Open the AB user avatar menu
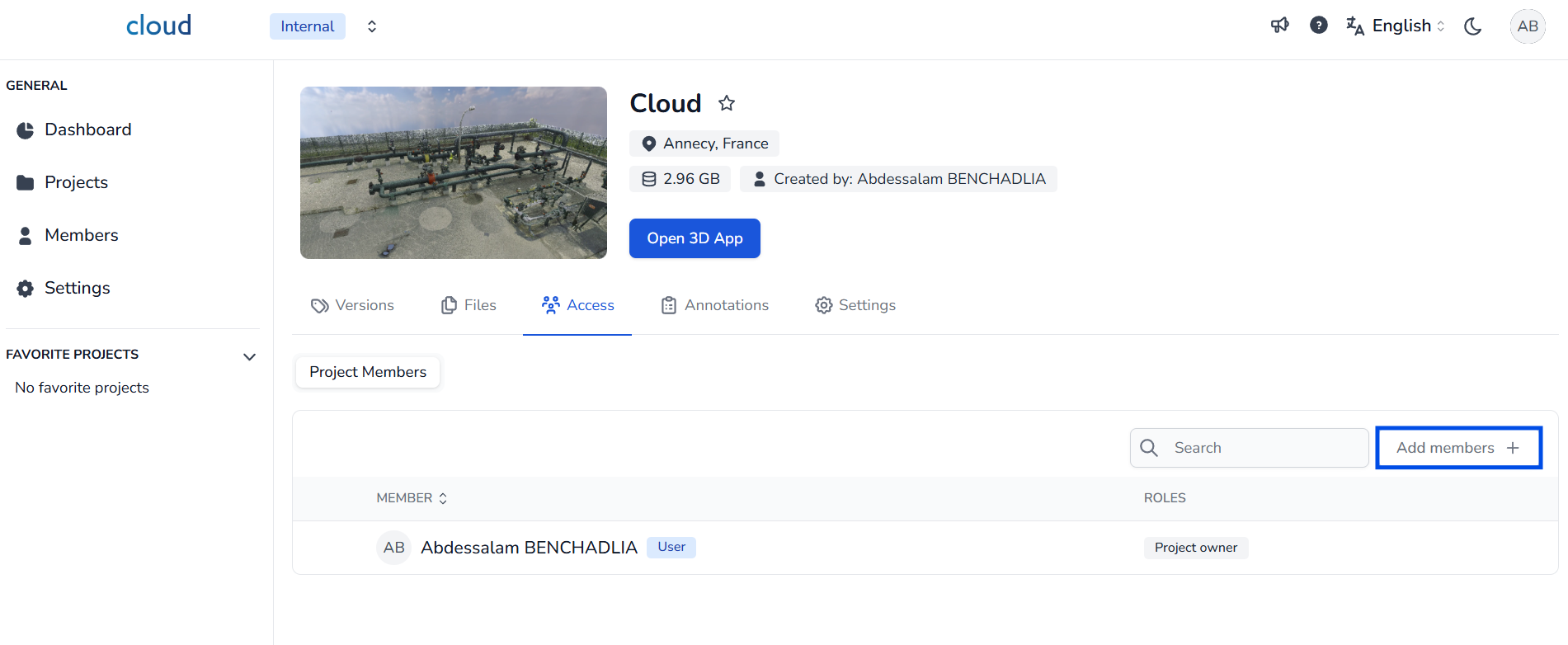1568x645 pixels. [x=1527, y=26]
